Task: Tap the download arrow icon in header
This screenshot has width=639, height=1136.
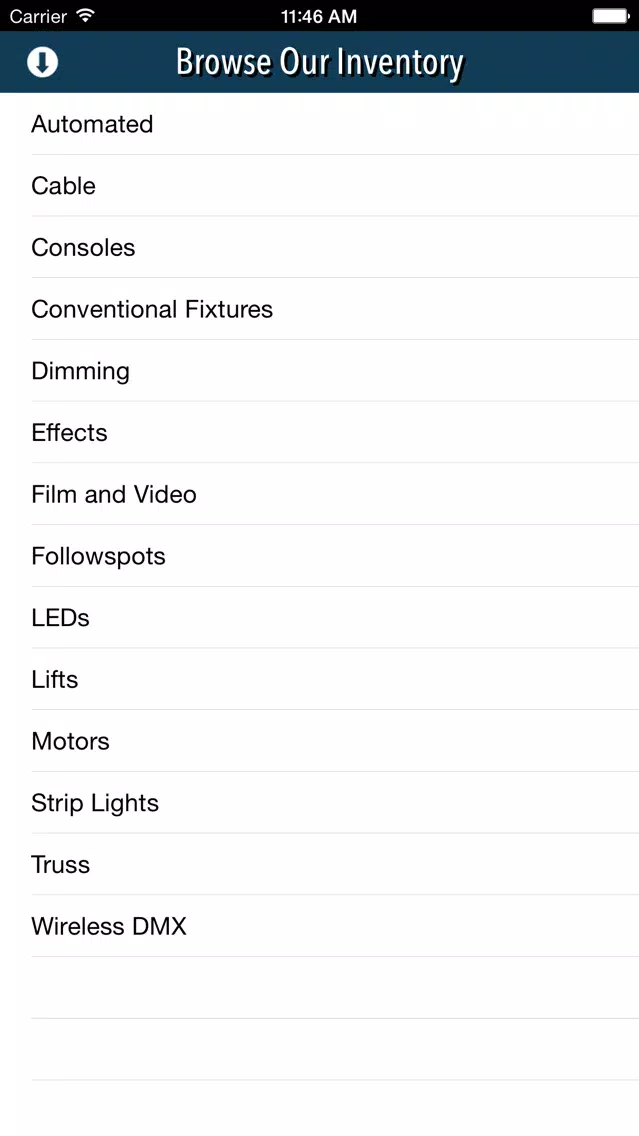Action: pyautogui.click(x=43, y=62)
